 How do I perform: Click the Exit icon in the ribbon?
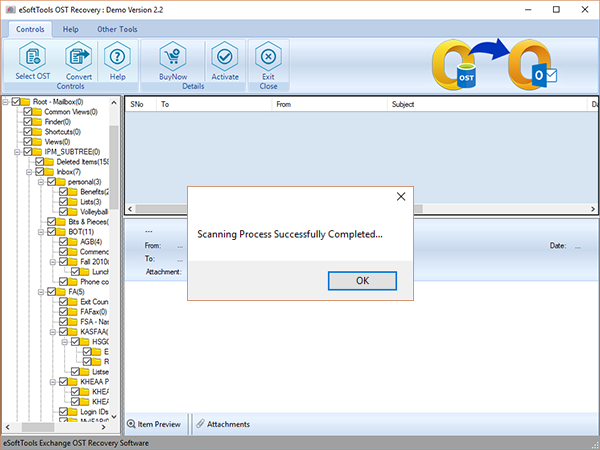(x=268, y=57)
